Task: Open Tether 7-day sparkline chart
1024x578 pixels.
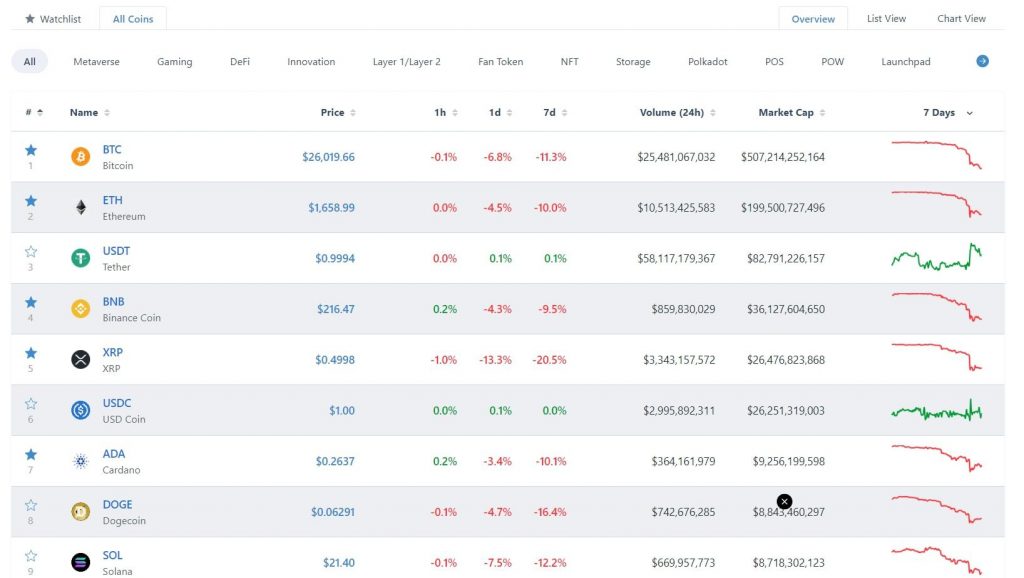Action: [936, 257]
